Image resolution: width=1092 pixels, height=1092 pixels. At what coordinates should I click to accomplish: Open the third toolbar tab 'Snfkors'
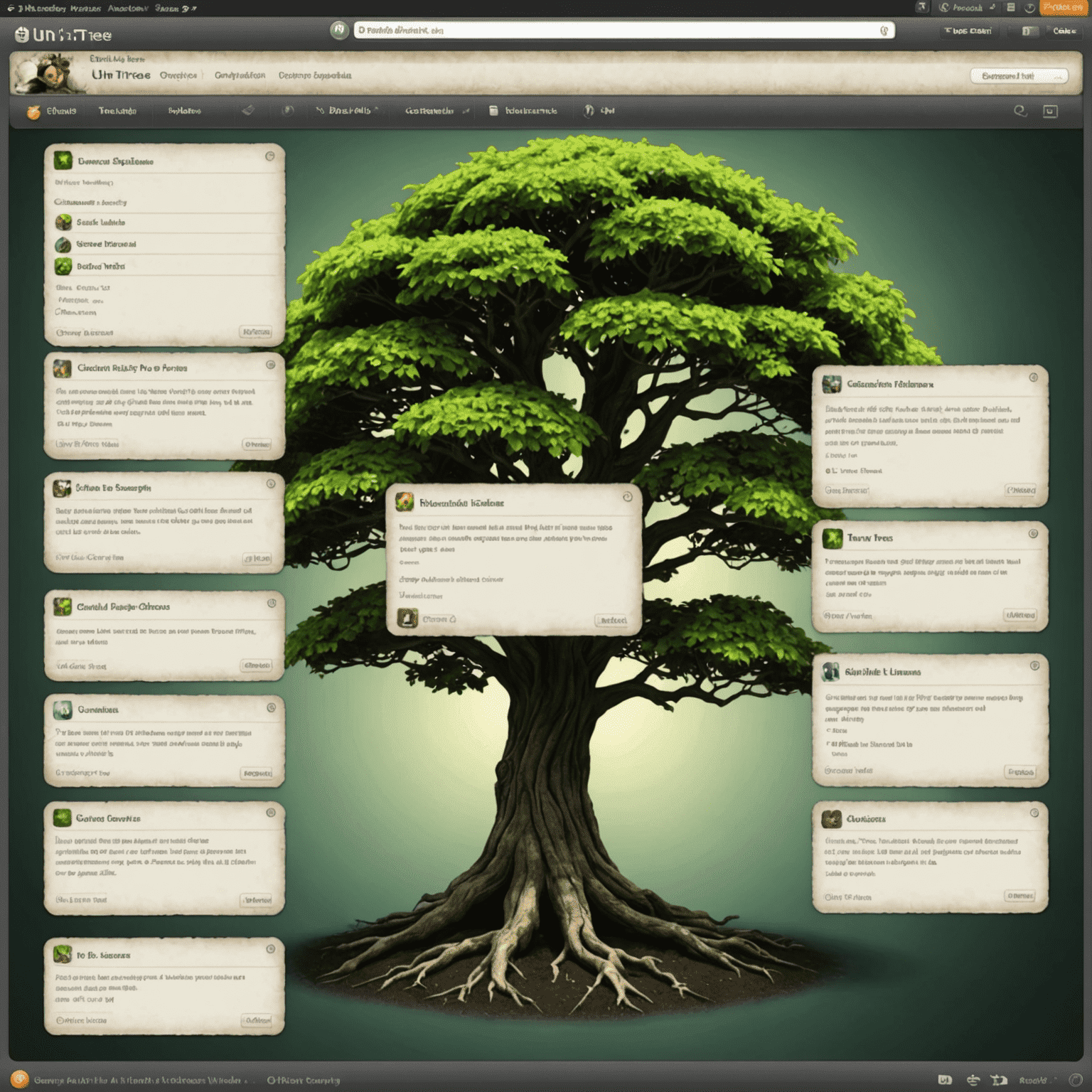click(184, 111)
